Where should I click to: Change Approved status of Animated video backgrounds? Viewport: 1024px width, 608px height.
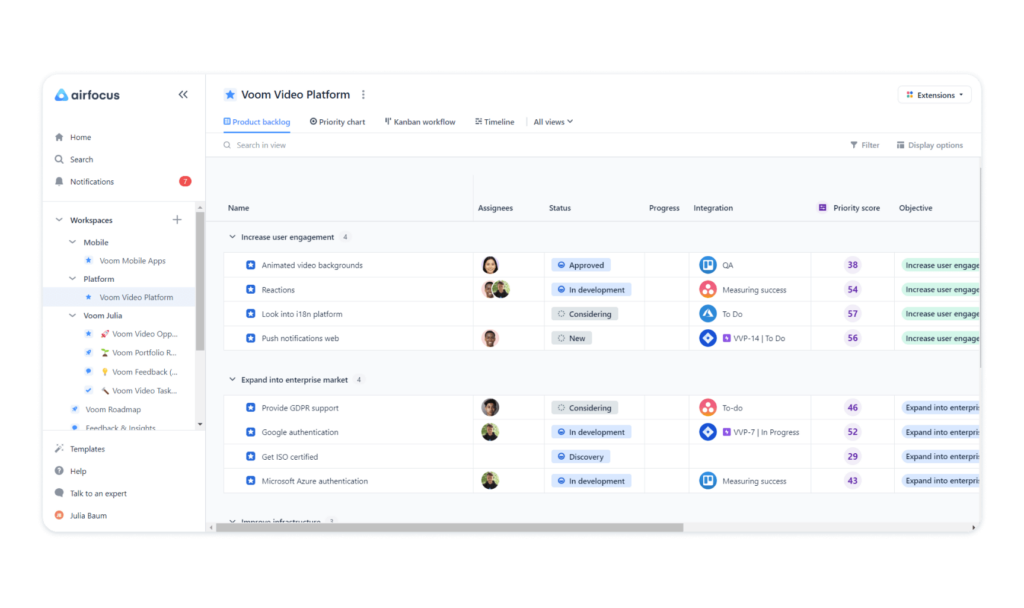581,265
